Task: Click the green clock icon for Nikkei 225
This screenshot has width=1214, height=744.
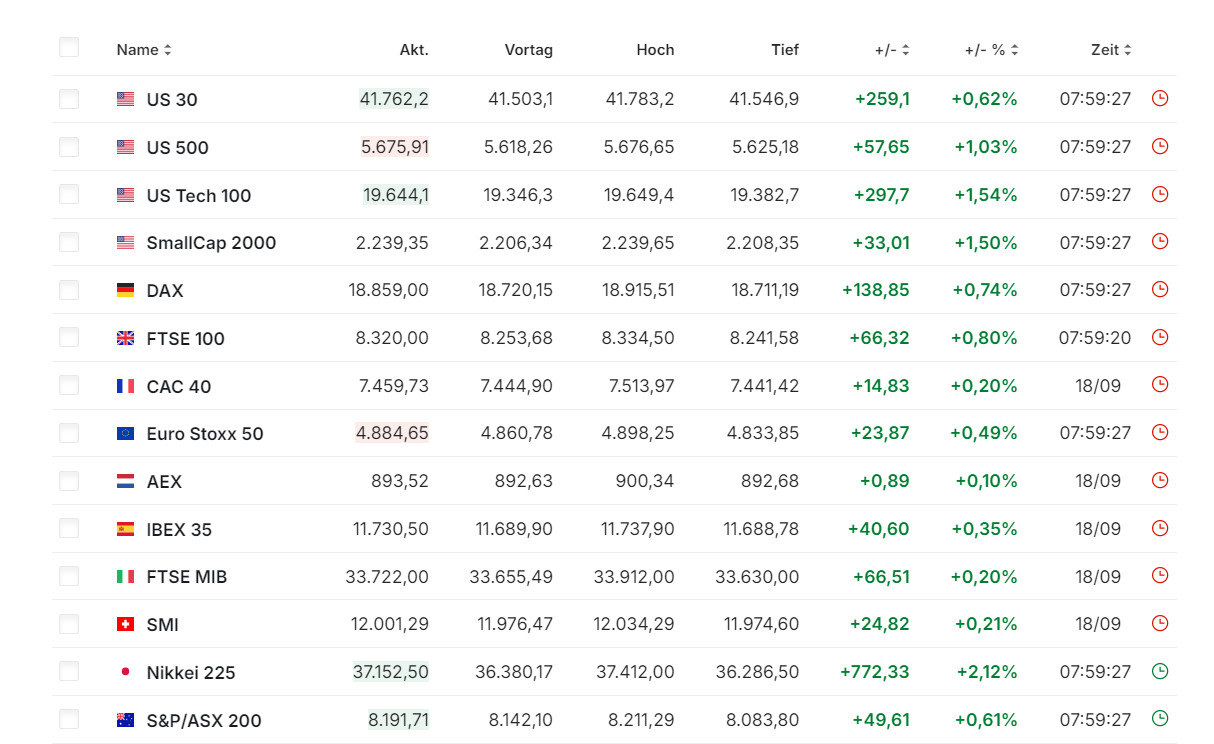Action: click(x=1160, y=671)
